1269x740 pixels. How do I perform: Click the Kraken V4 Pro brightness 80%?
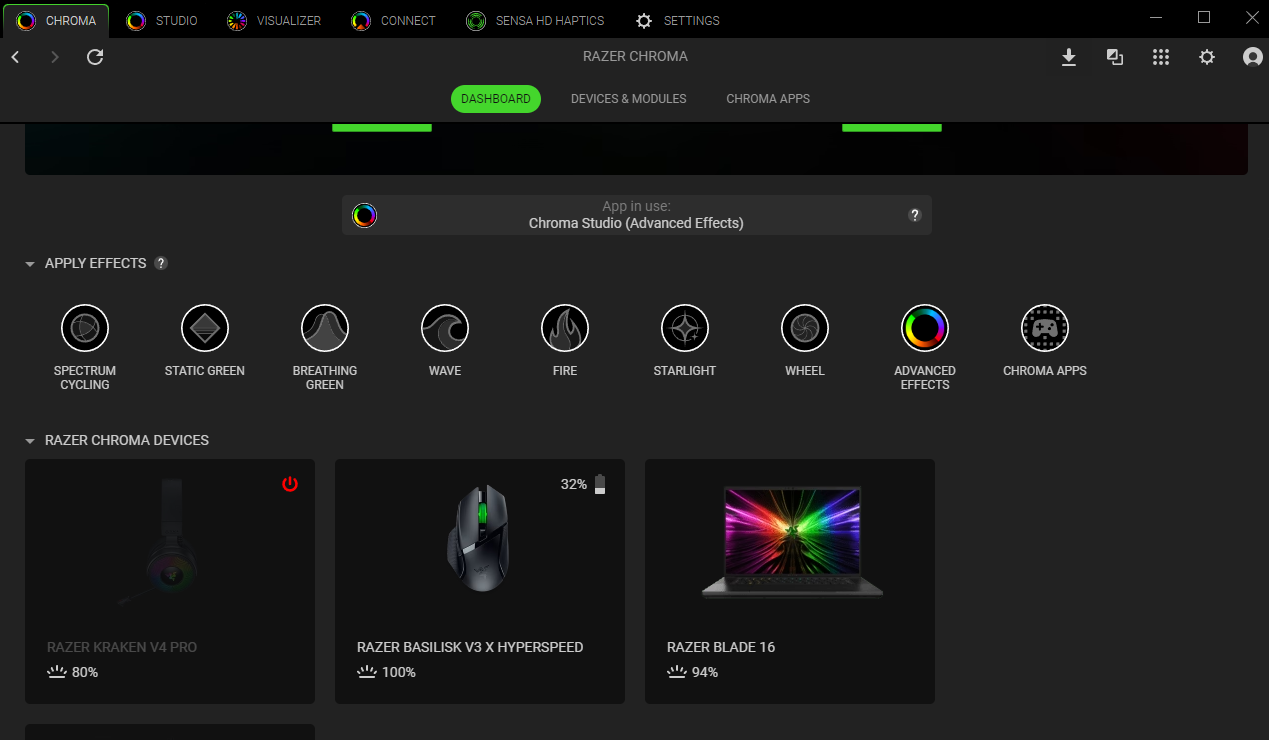(x=73, y=672)
